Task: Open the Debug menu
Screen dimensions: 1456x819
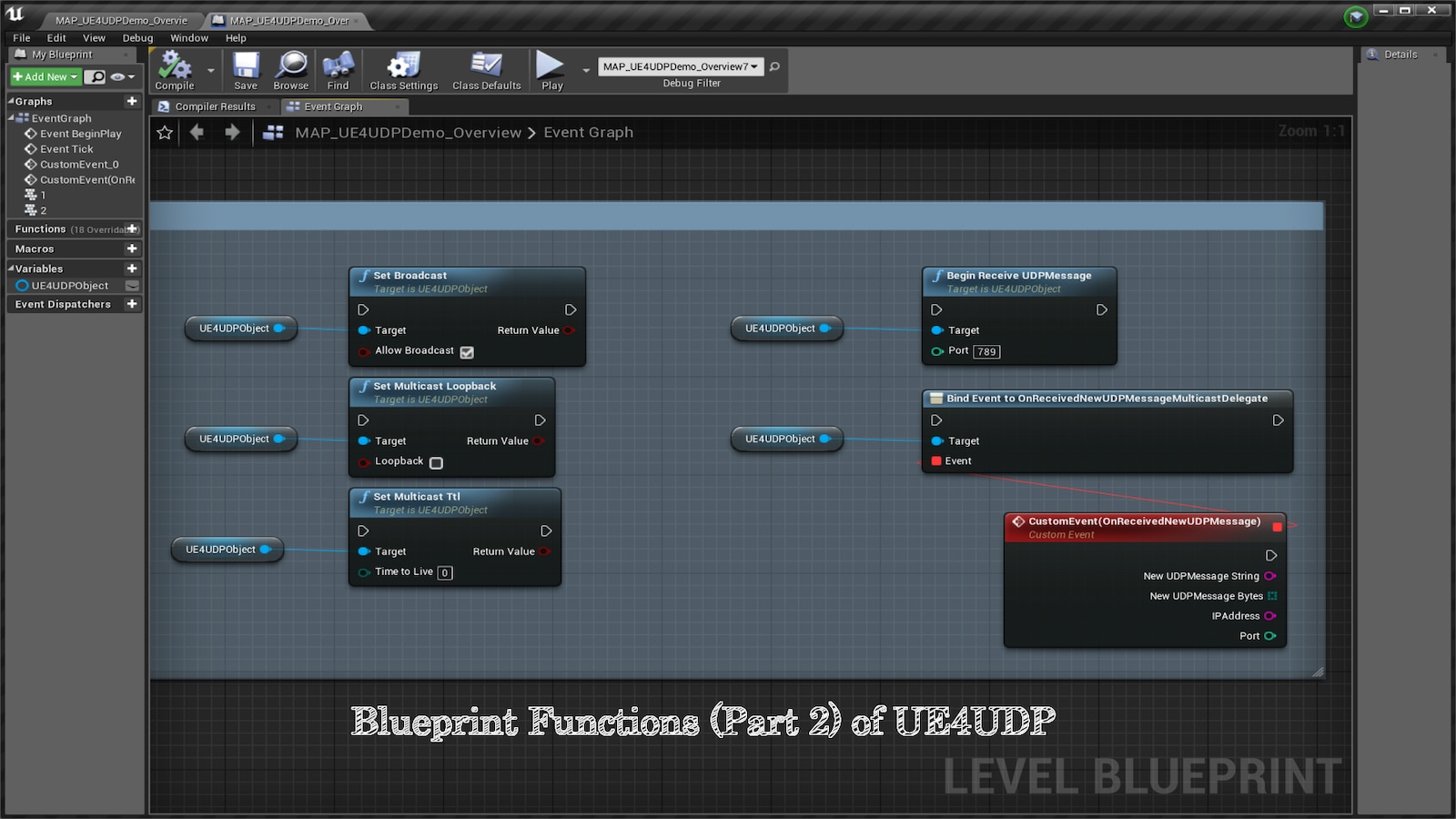Action: click(x=136, y=37)
